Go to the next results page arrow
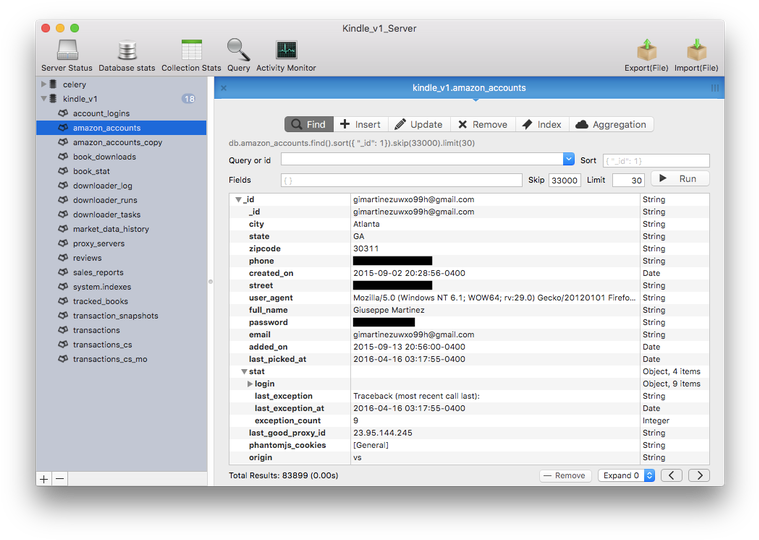759x540 pixels. click(699, 476)
